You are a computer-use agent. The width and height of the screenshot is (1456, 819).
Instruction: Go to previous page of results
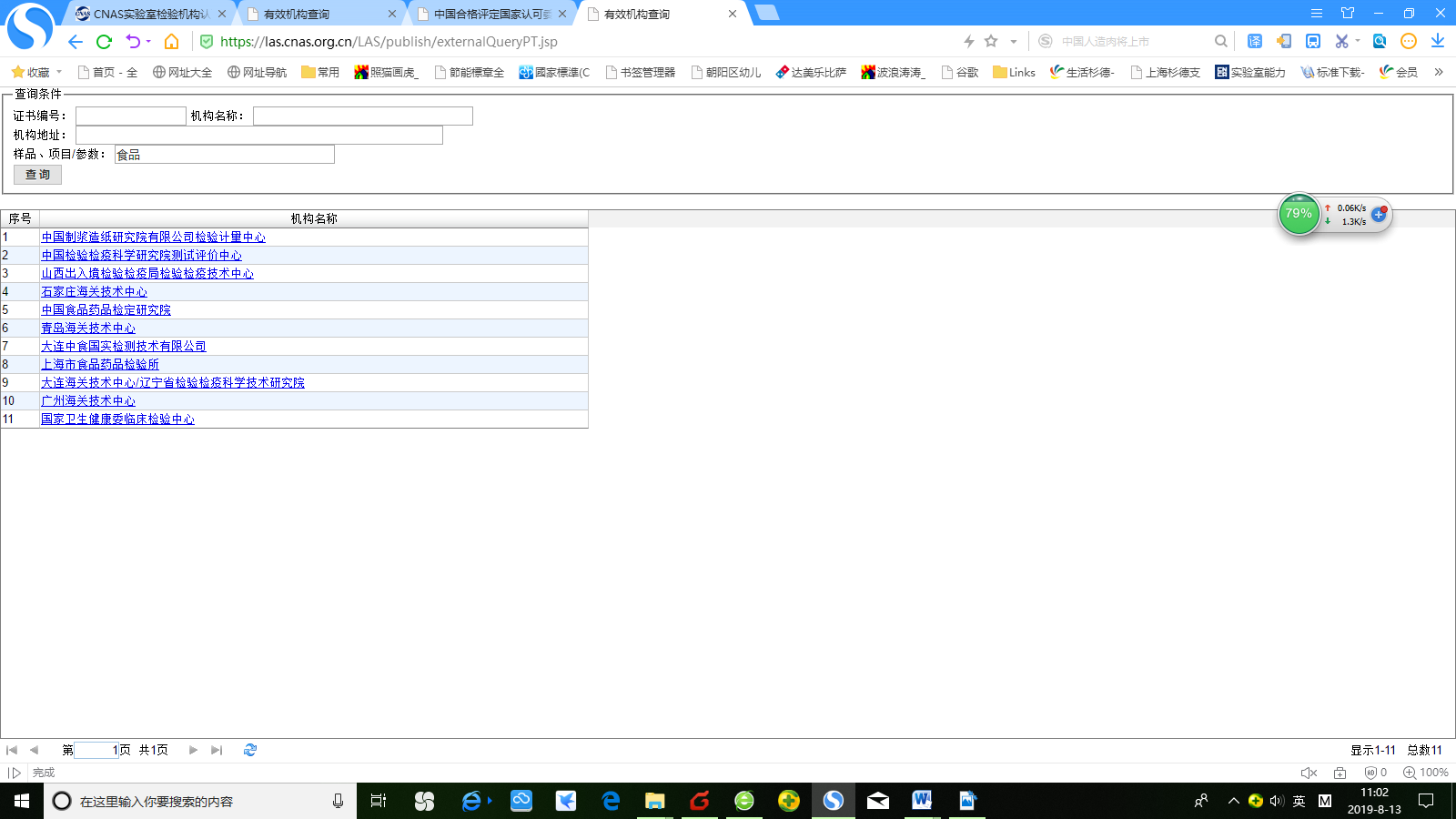pyautogui.click(x=34, y=750)
